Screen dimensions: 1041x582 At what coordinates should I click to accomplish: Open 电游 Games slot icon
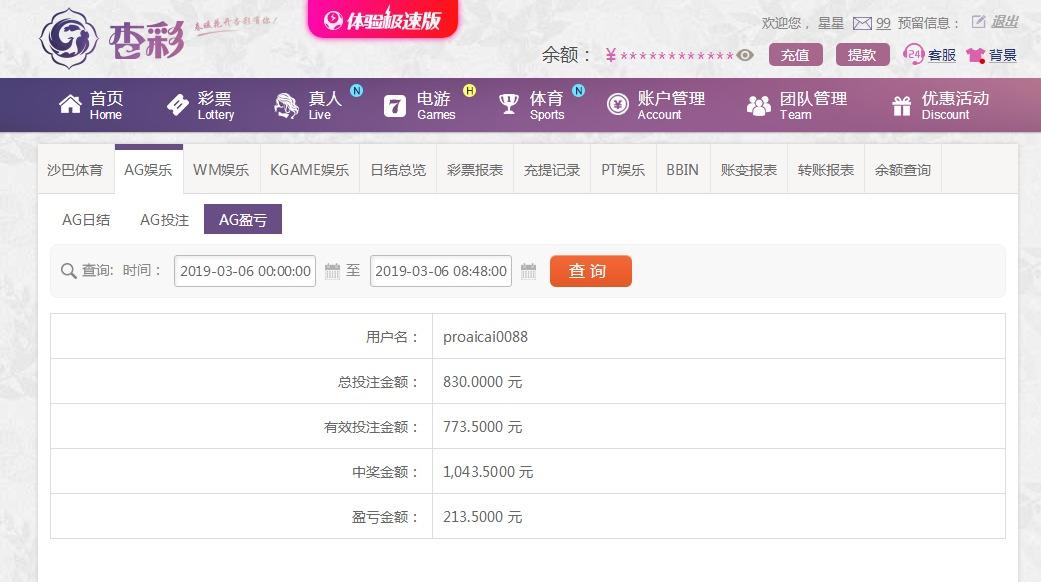pos(394,106)
